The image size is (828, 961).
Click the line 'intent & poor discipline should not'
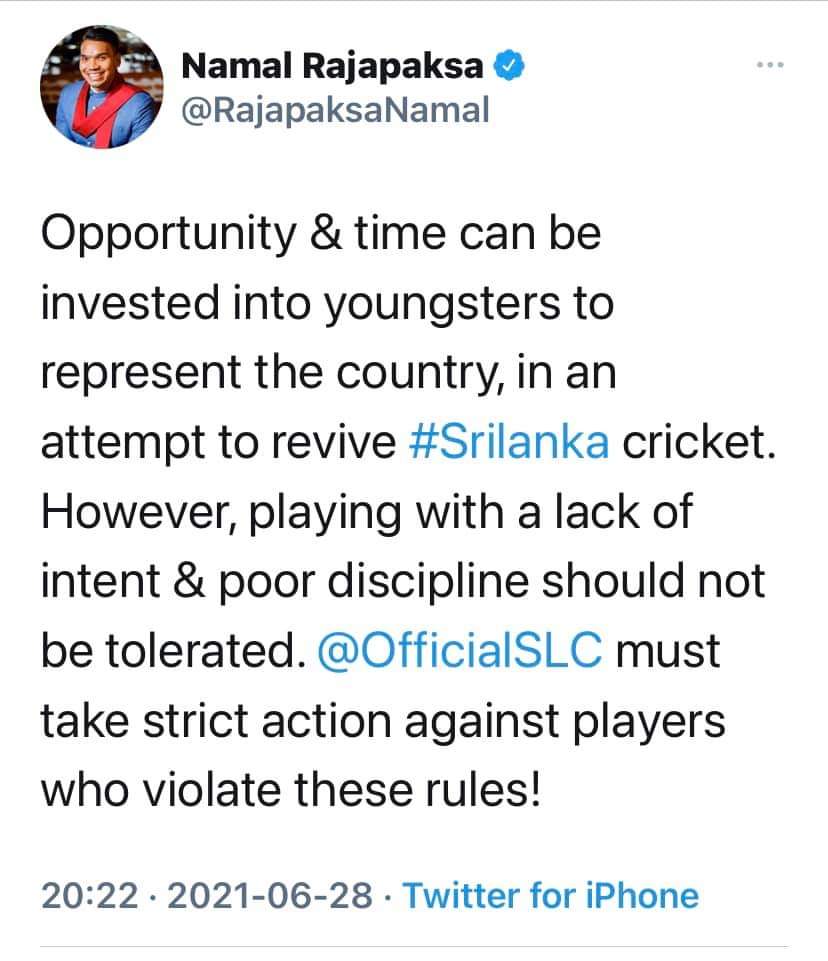coord(403,582)
